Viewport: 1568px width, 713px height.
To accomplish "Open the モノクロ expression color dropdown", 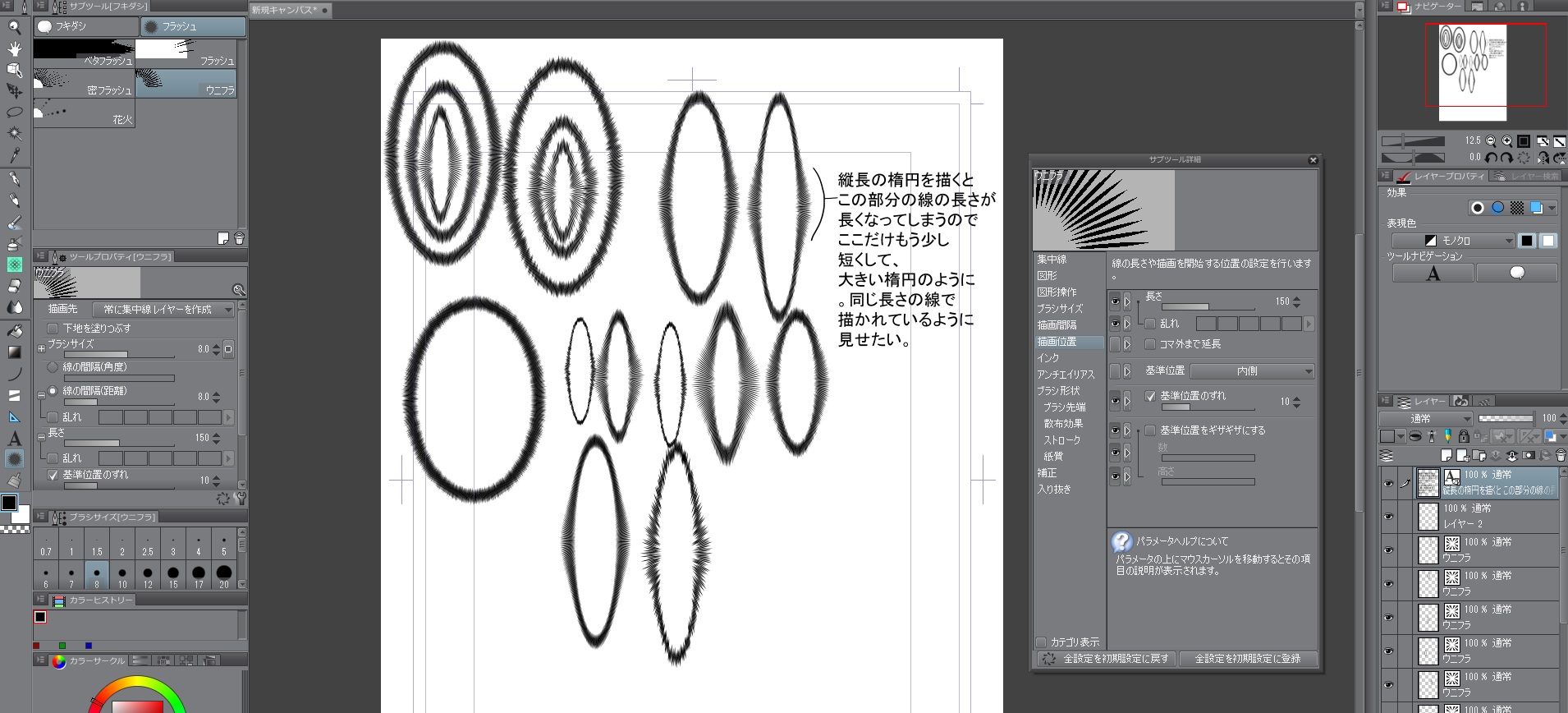I will (x=1453, y=241).
